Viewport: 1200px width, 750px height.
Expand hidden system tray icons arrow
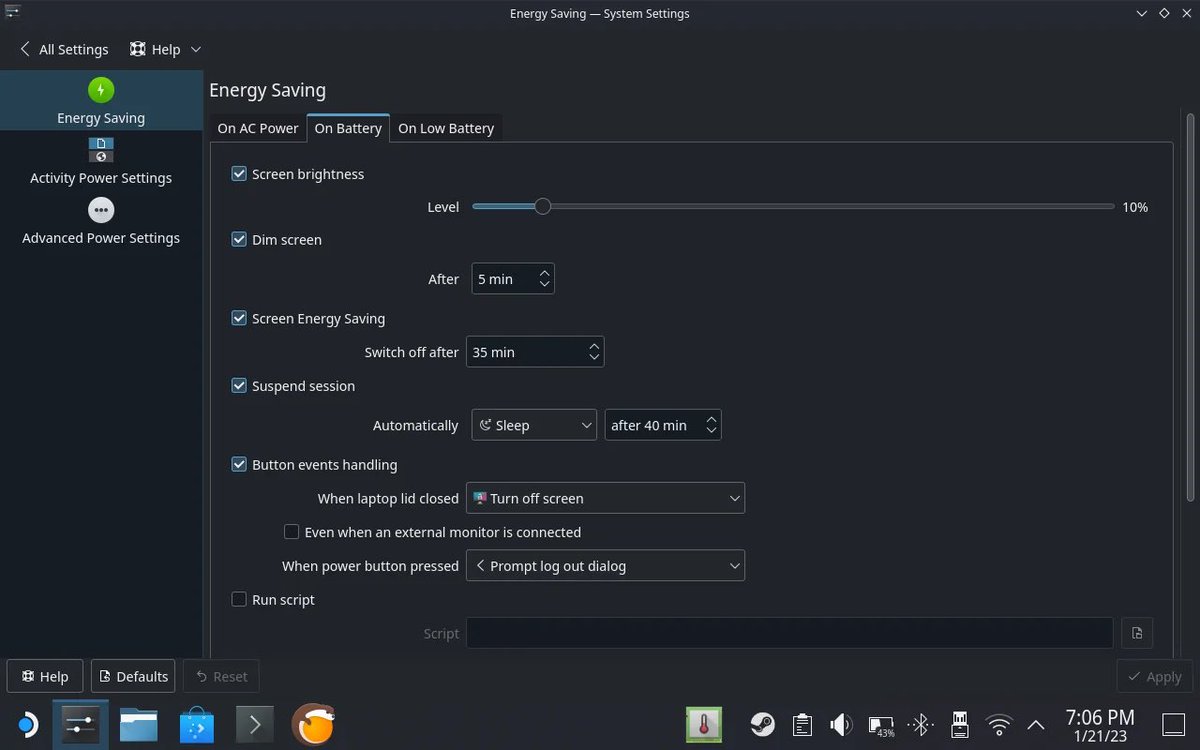coord(1036,724)
